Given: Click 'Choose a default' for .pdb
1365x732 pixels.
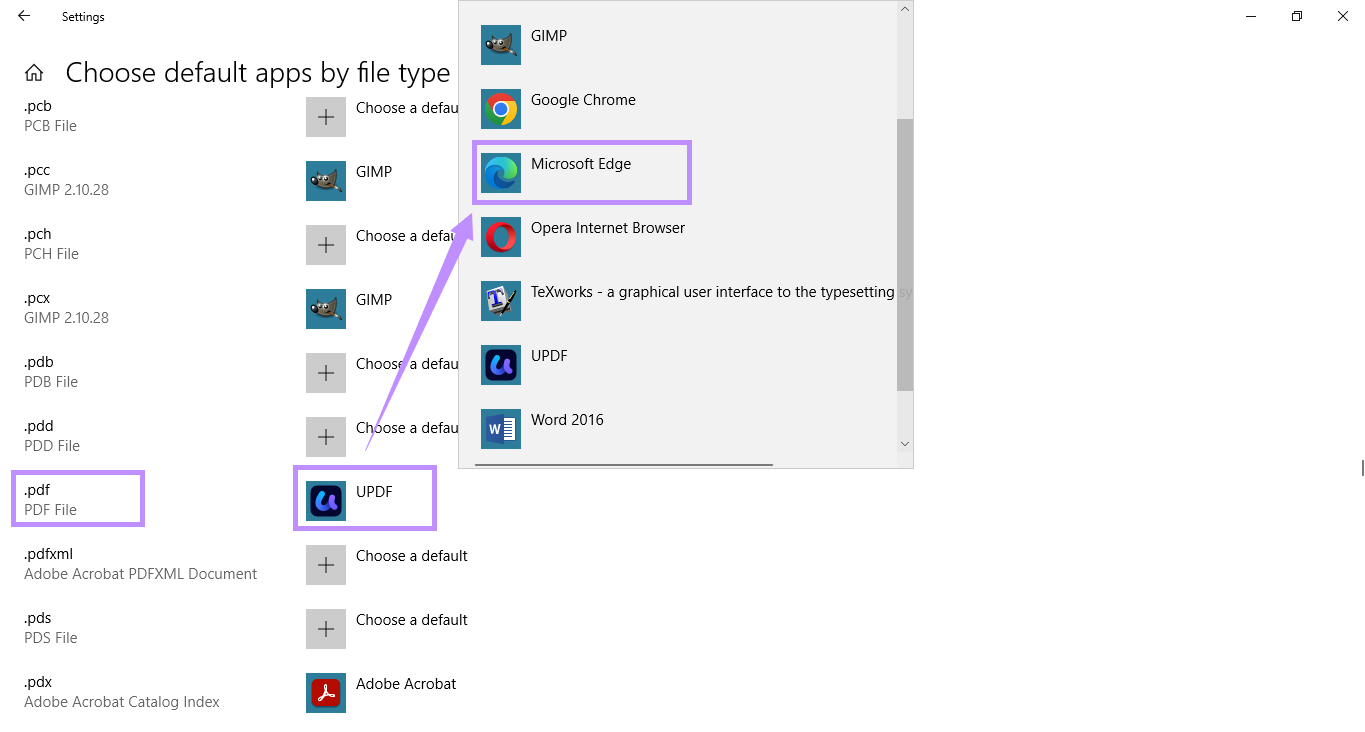Looking at the screenshot, I should [407, 364].
